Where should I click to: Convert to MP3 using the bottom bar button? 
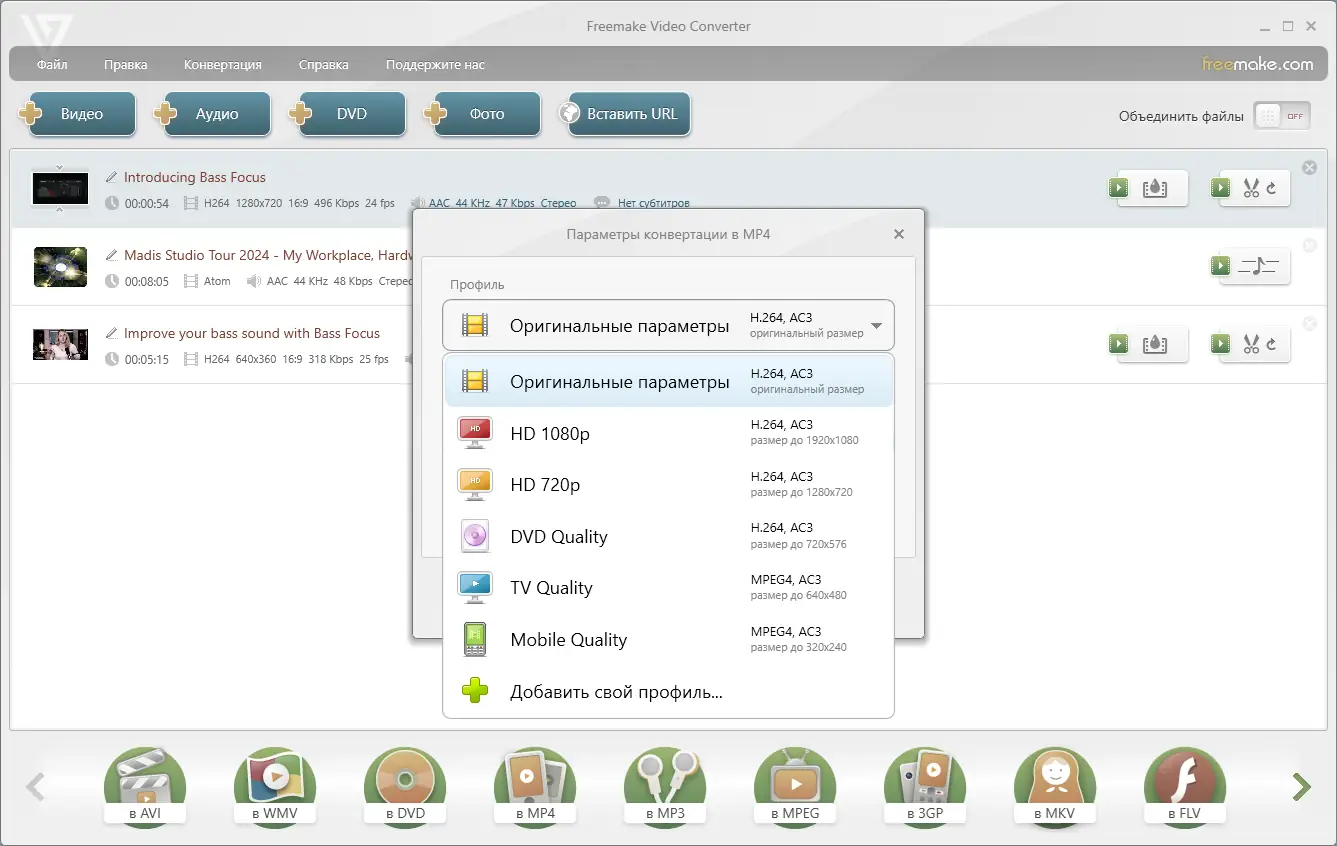(x=665, y=787)
